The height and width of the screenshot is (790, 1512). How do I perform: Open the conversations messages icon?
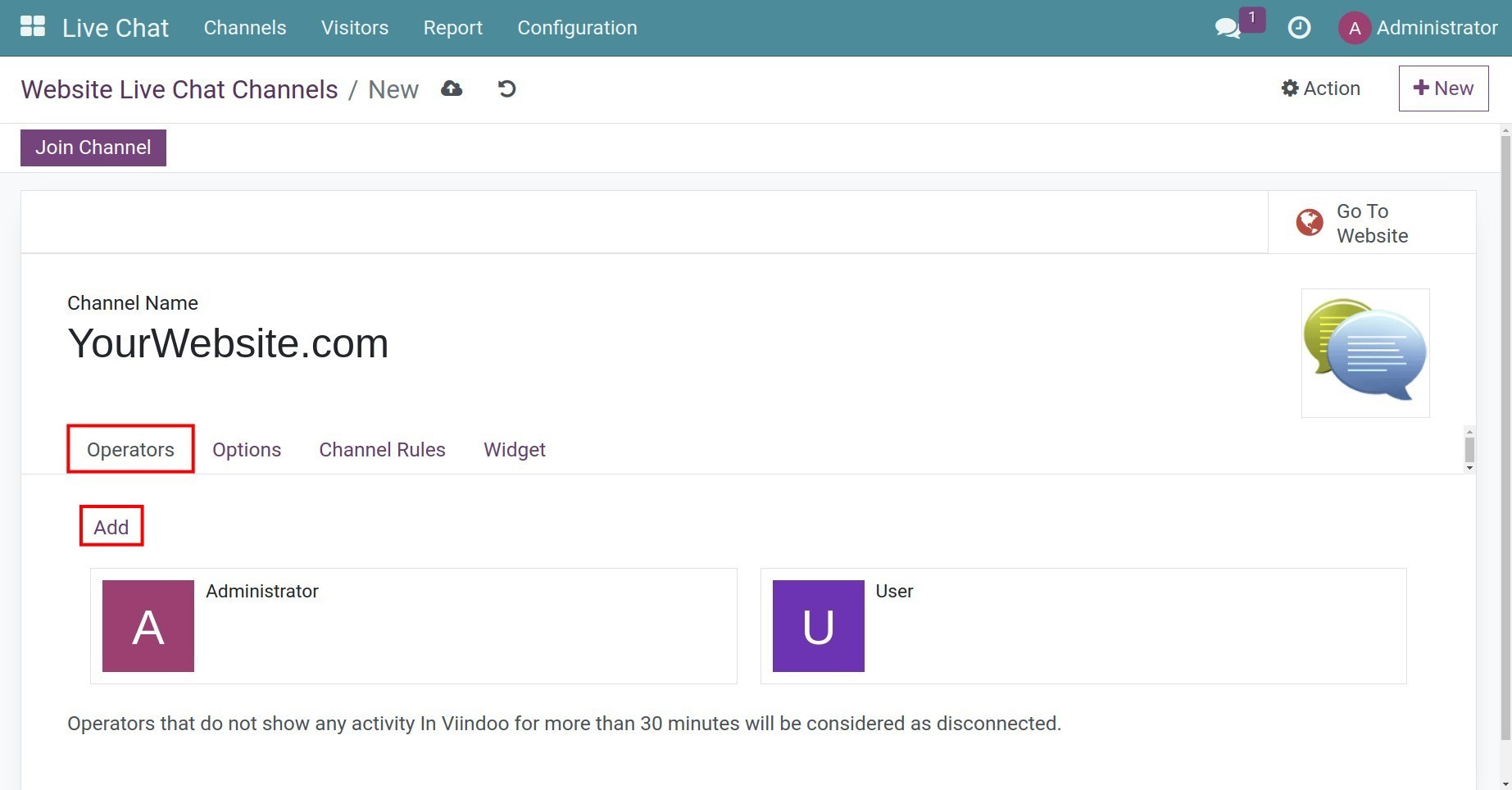(x=1227, y=28)
